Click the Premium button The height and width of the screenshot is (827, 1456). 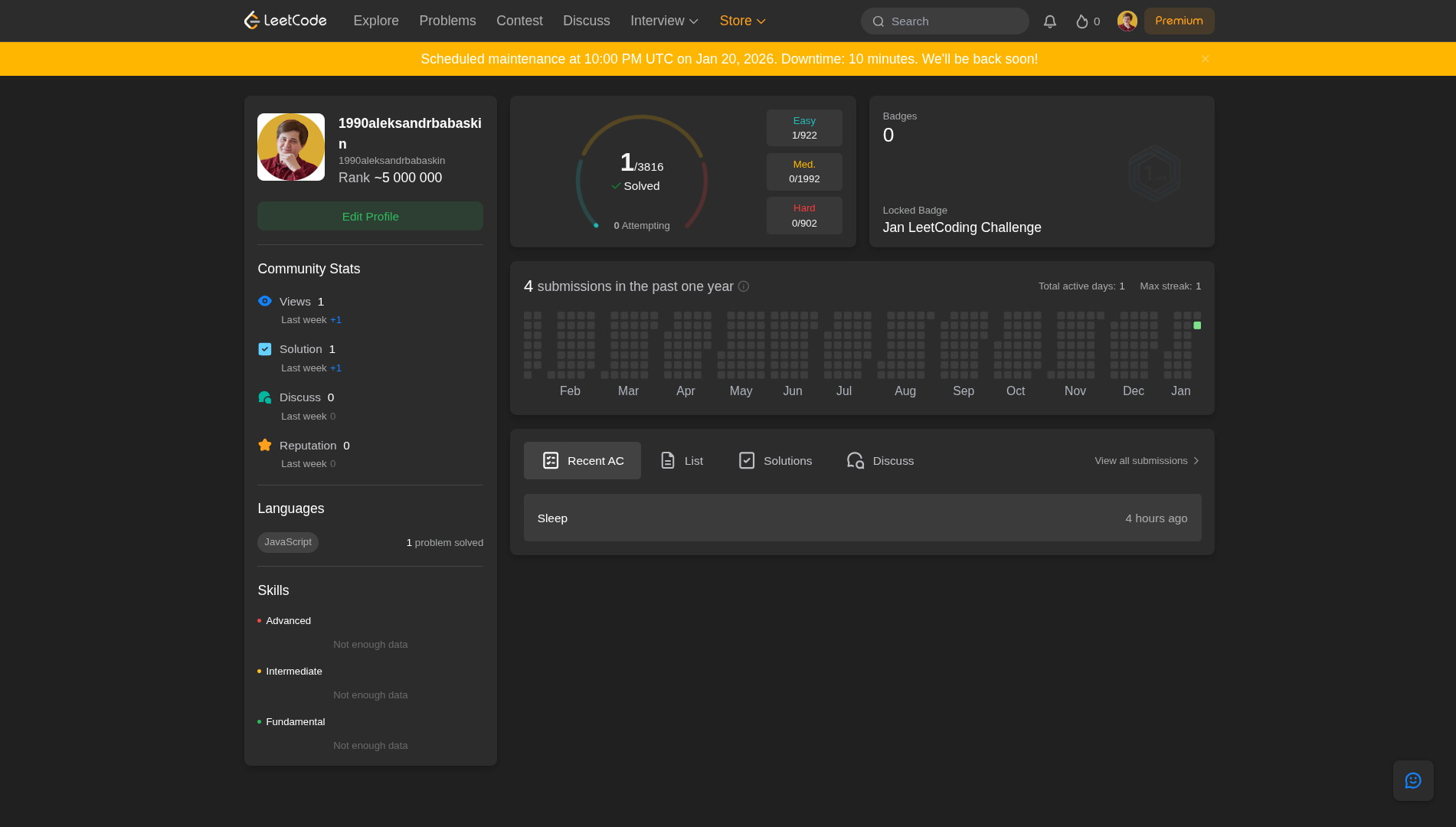(x=1179, y=21)
